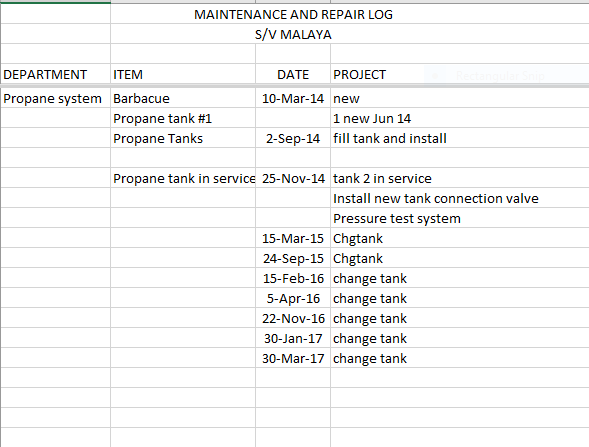Select change tank cell in 22-Nov-16 row
589x447 pixels.
(460, 318)
